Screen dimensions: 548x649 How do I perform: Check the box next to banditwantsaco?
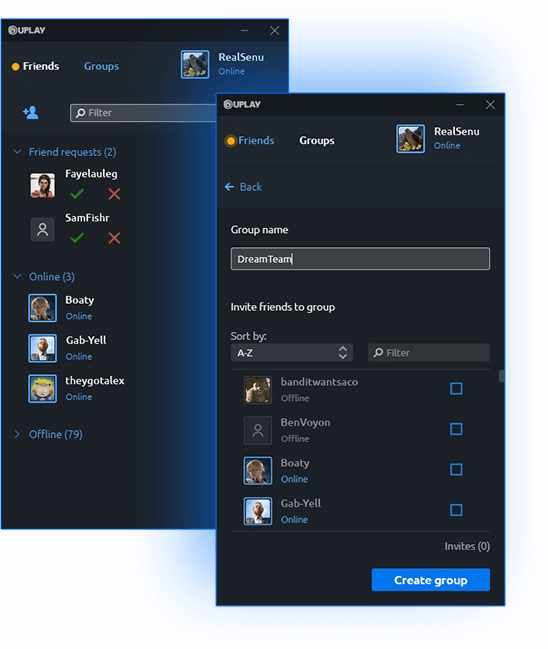[456, 388]
